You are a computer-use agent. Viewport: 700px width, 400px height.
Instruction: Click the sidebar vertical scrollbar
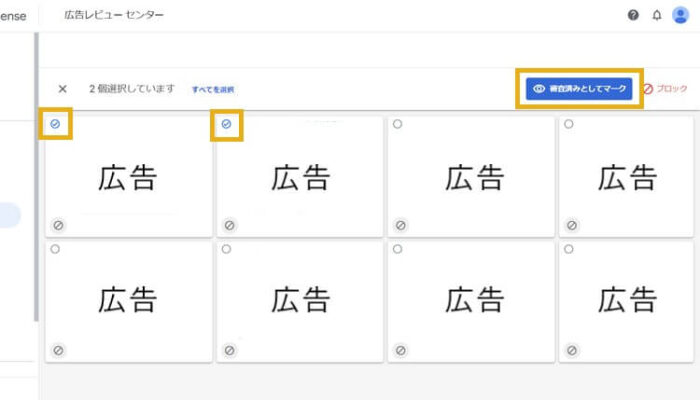point(36,176)
